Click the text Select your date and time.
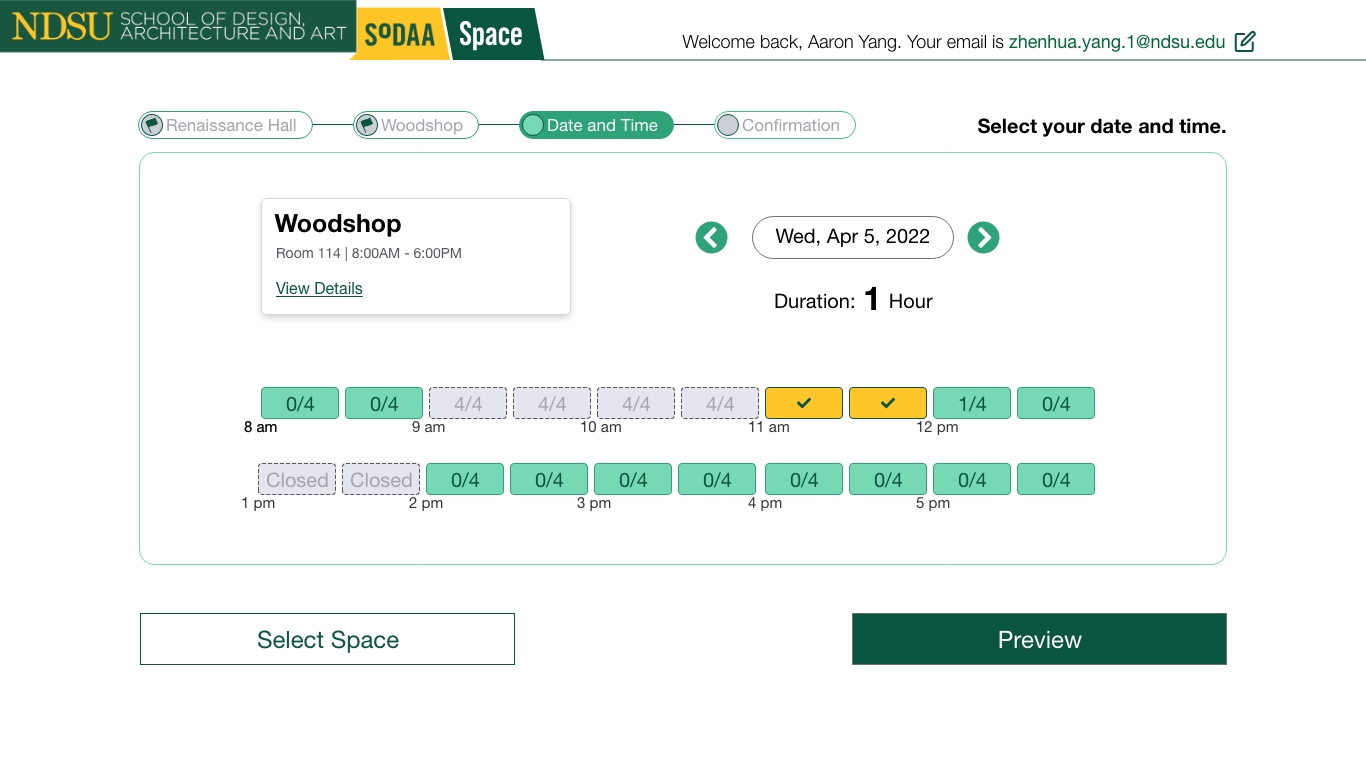The image size is (1366, 768). tap(1101, 126)
